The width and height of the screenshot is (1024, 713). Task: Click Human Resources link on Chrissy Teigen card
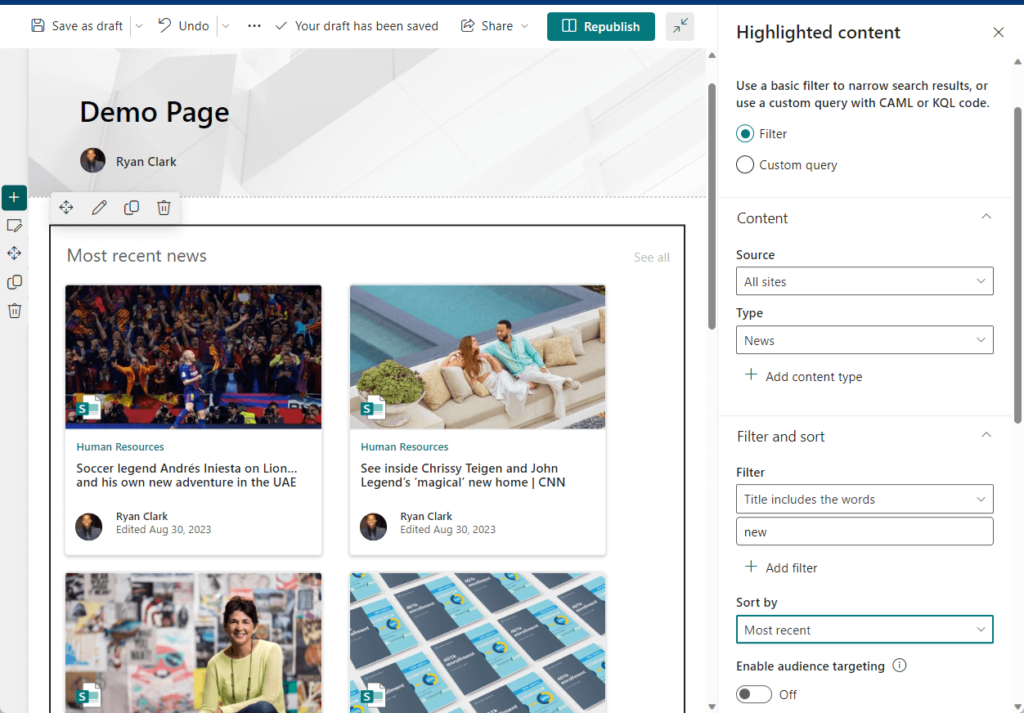(404, 447)
